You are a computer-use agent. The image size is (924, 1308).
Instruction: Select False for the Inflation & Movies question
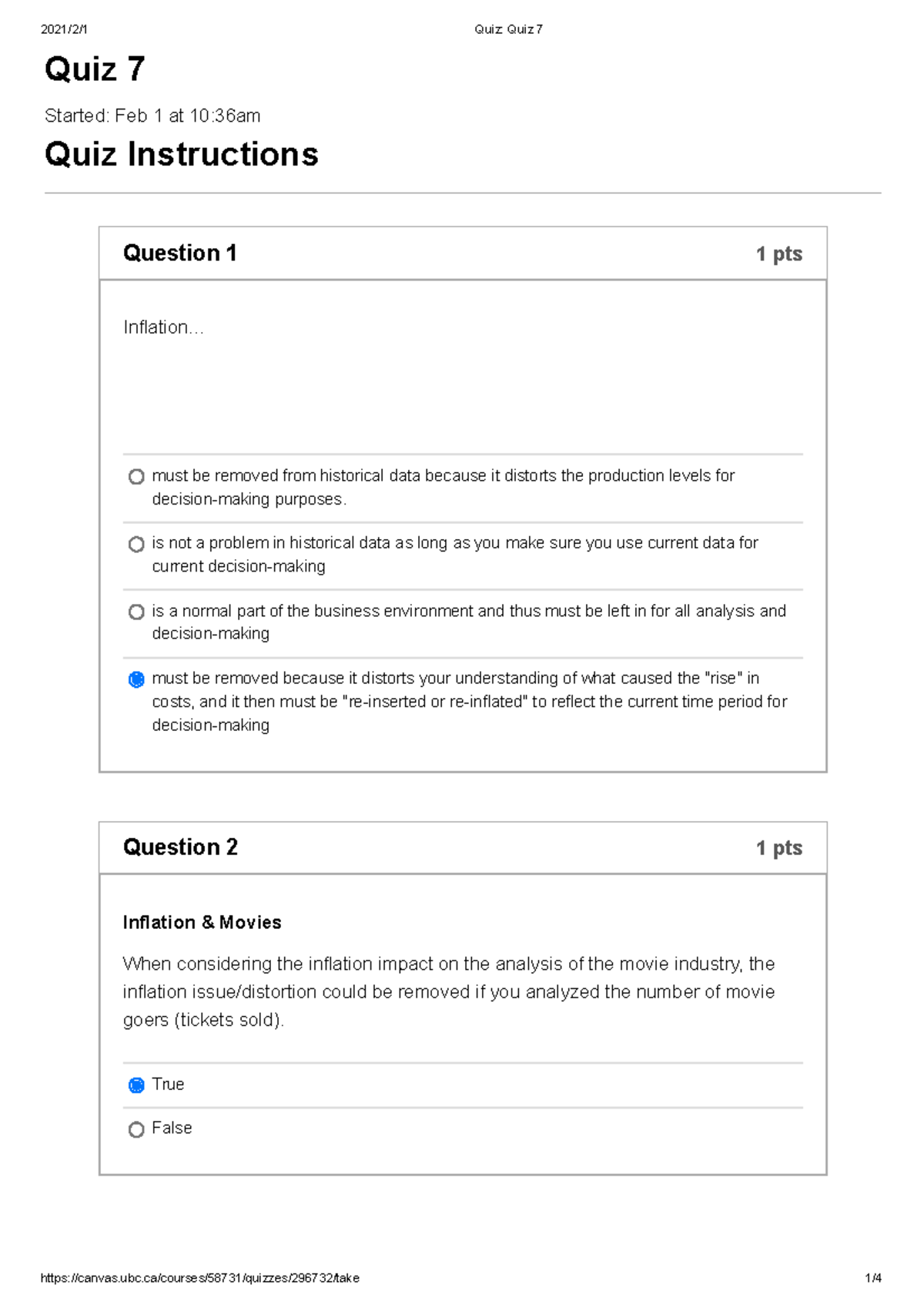pos(137,1128)
